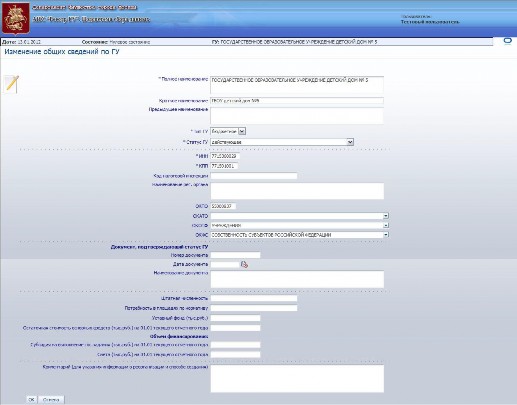The width and height of the screenshot is (517, 405).
Task: Focus the full name text area
Action: click(297, 85)
